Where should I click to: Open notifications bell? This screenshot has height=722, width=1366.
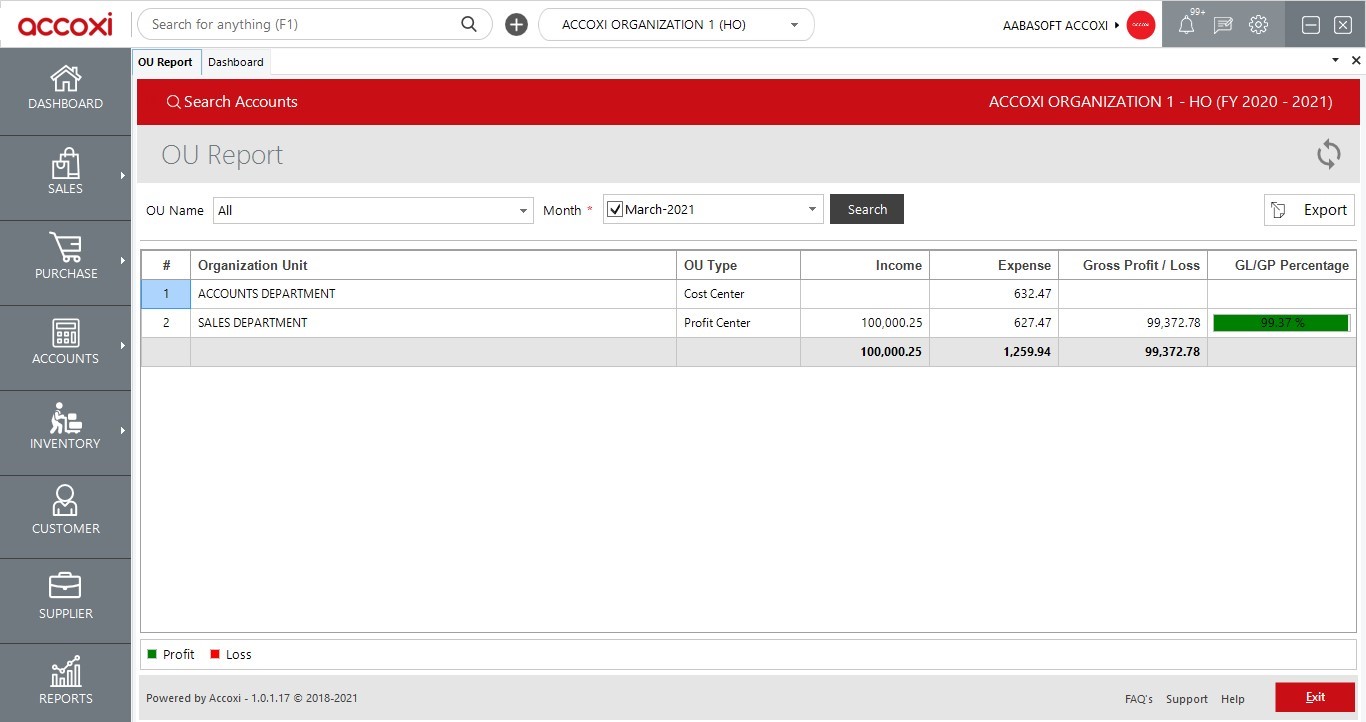(1186, 24)
